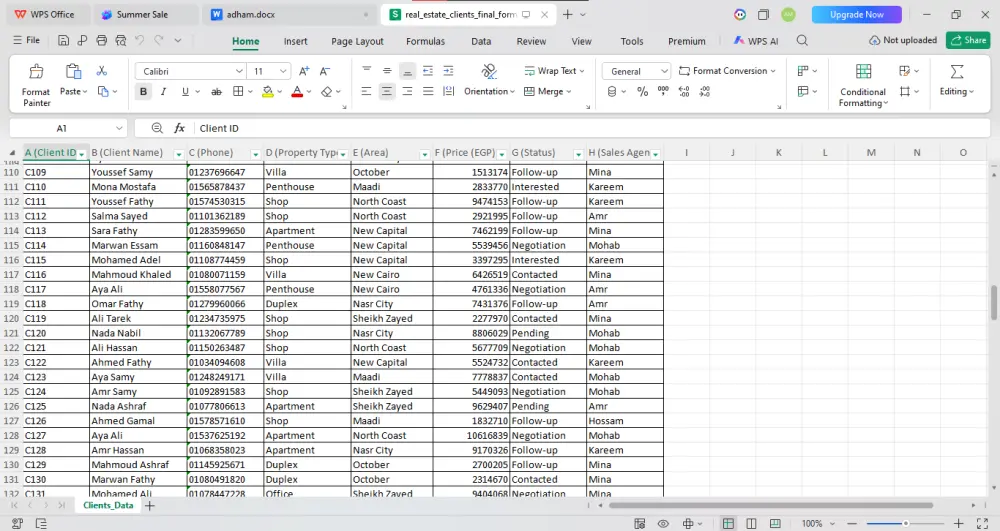
Task: Click the Merge button
Action: (547, 92)
